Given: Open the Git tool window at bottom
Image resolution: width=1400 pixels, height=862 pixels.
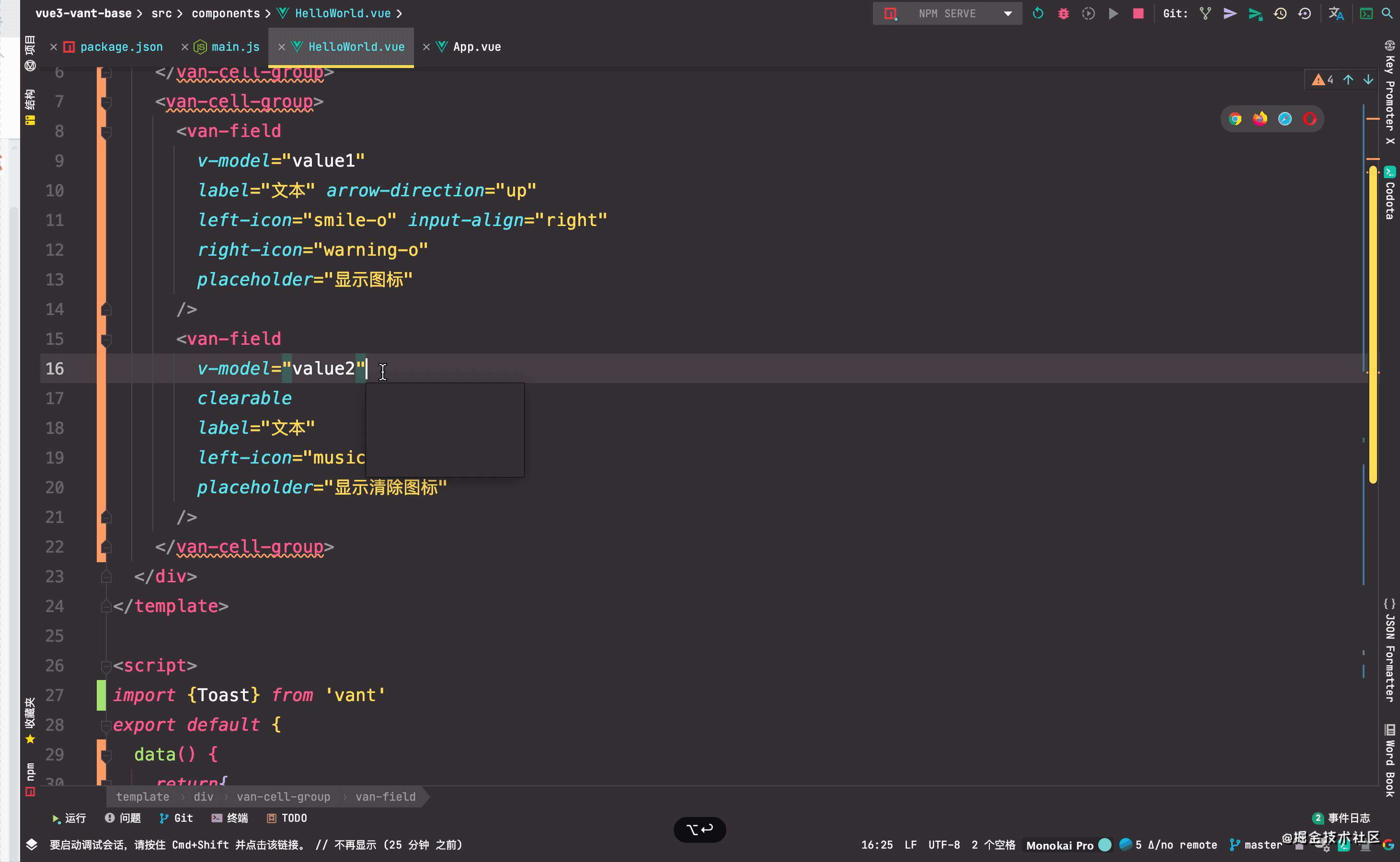Looking at the screenshot, I should pyautogui.click(x=176, y=818).
